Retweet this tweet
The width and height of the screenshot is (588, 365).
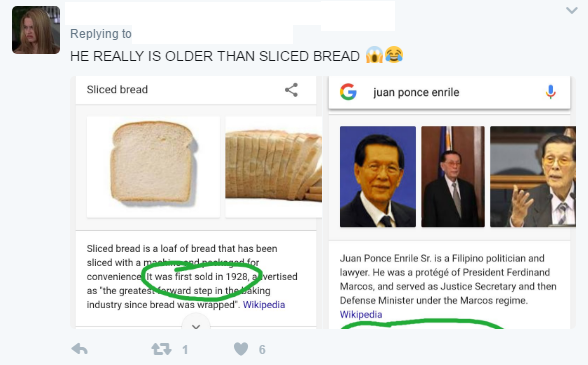[x=161, y=349]
